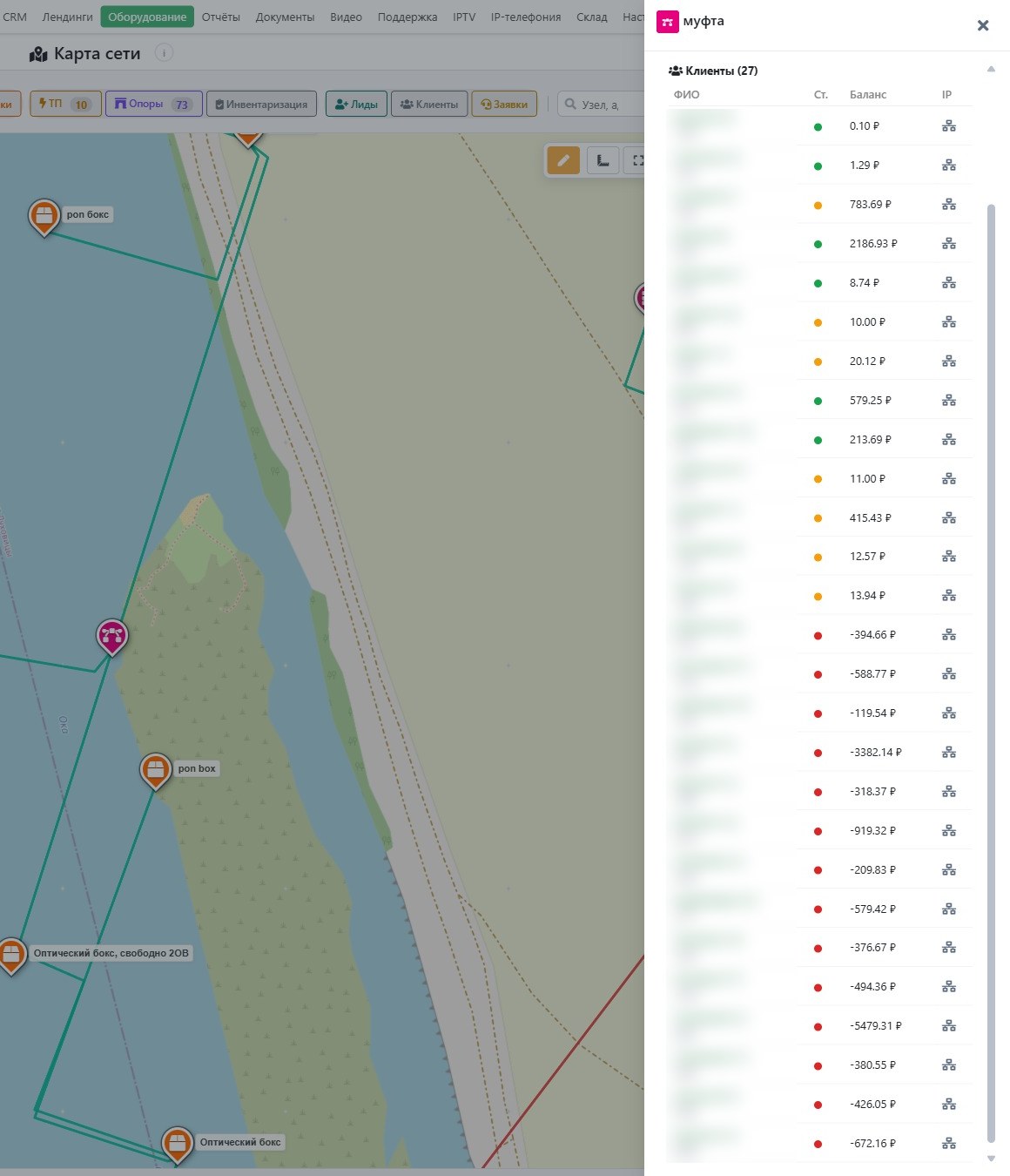
Task: Toggle the Опоры 73 layer button
Action: click(x=154, y=104)
